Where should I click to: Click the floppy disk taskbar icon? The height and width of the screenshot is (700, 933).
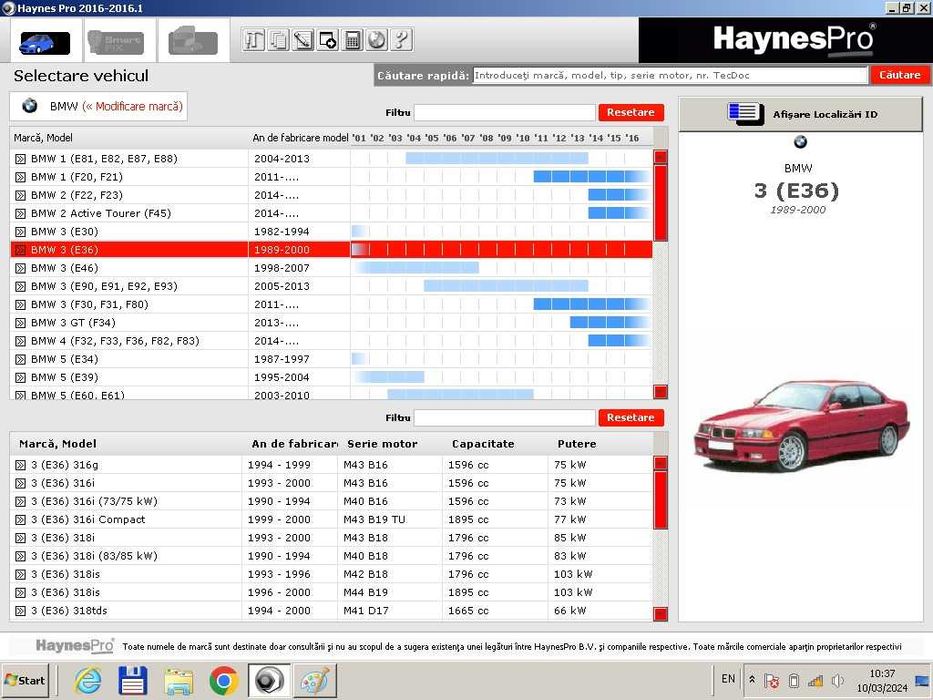[133, 680]
